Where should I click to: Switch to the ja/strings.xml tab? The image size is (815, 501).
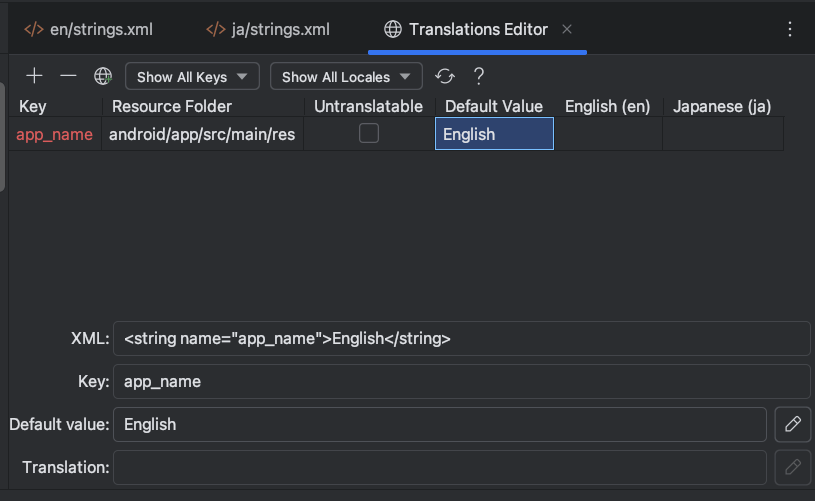pos(268,30)
